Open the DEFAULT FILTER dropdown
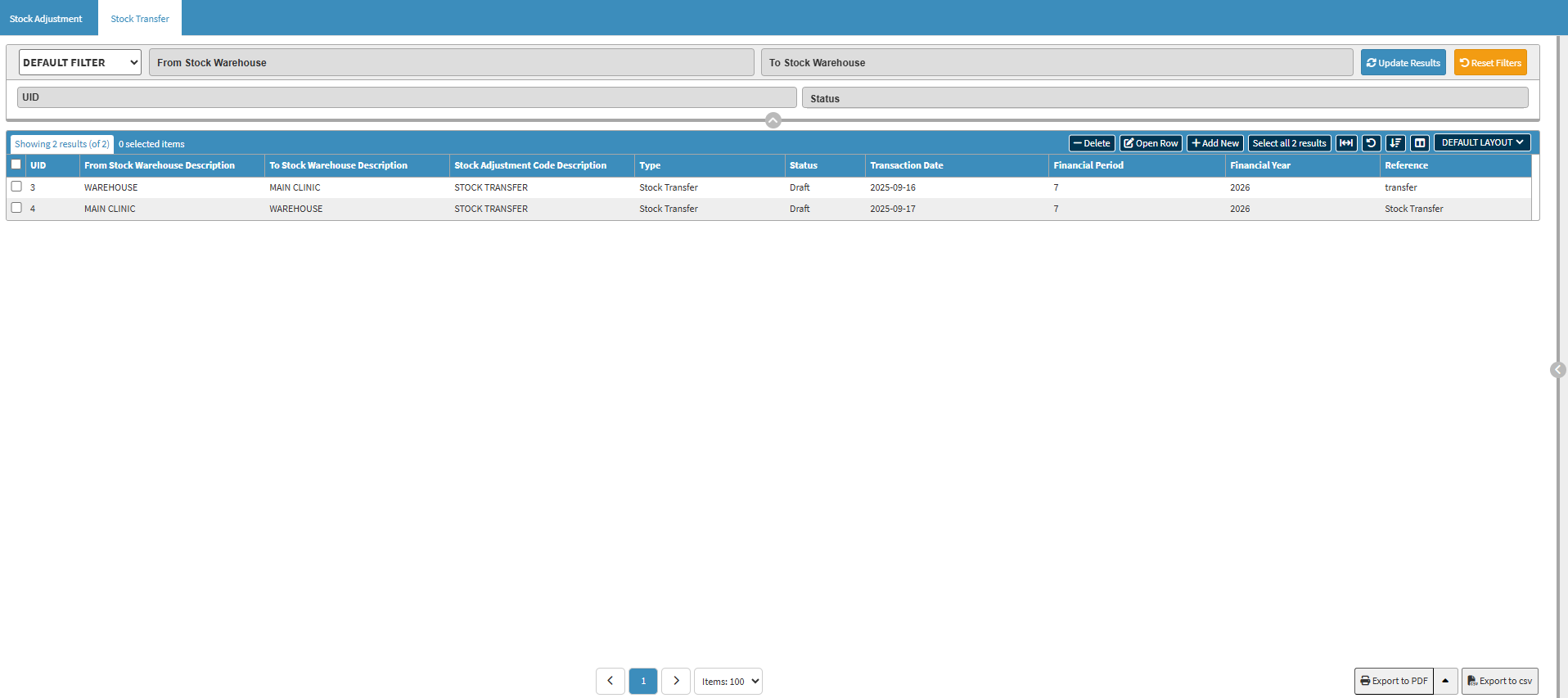Image resolution: width=1568 pixels, height=698 pixels. [80, 62]
